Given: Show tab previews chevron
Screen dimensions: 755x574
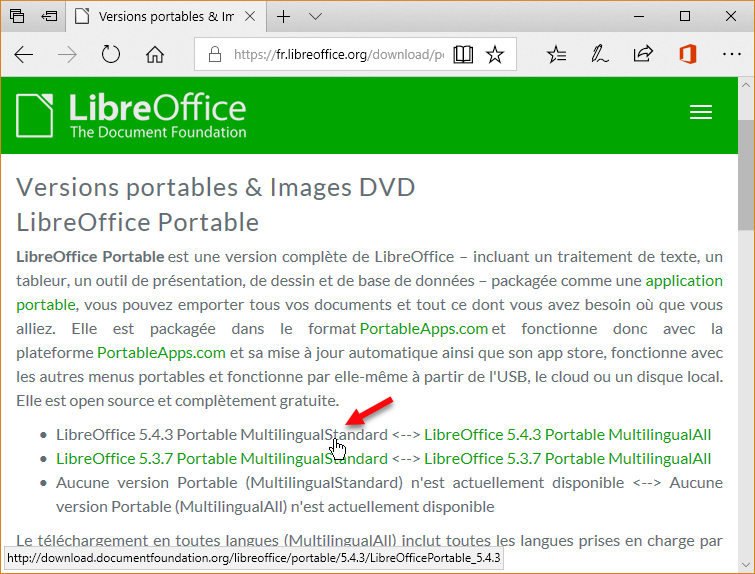Looking at the screenshot, I should (315, 16).
